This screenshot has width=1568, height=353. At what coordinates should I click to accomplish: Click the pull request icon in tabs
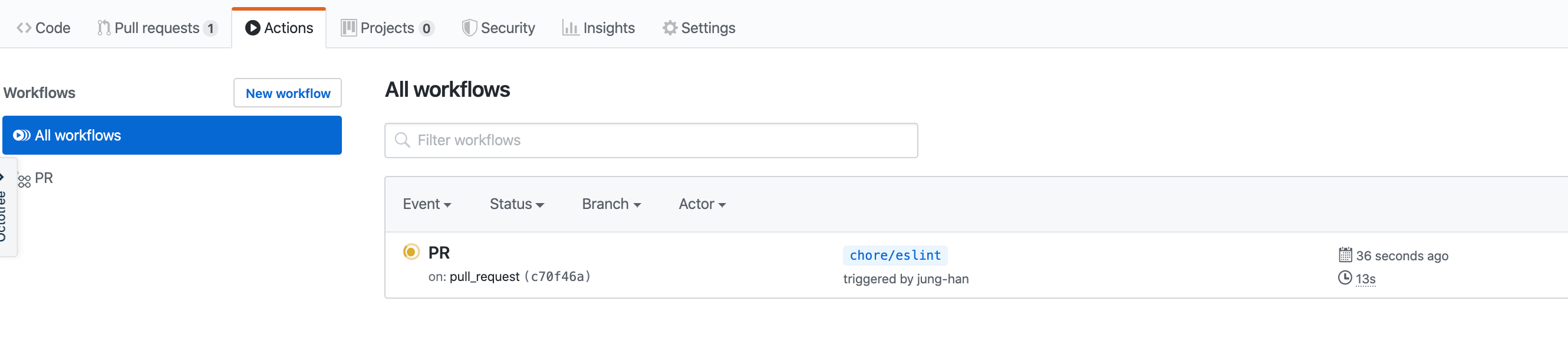pos(104,28)
